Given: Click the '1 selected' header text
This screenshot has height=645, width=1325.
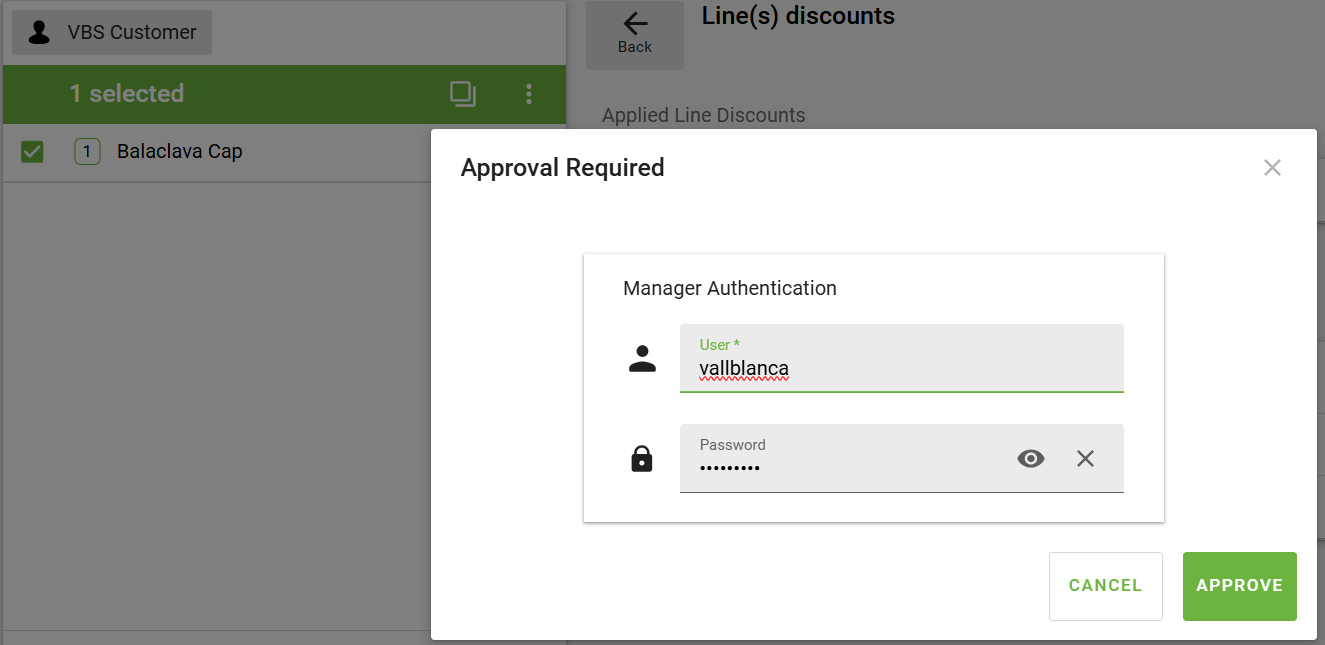Looking at the screenshot, I should click(127, 94).
